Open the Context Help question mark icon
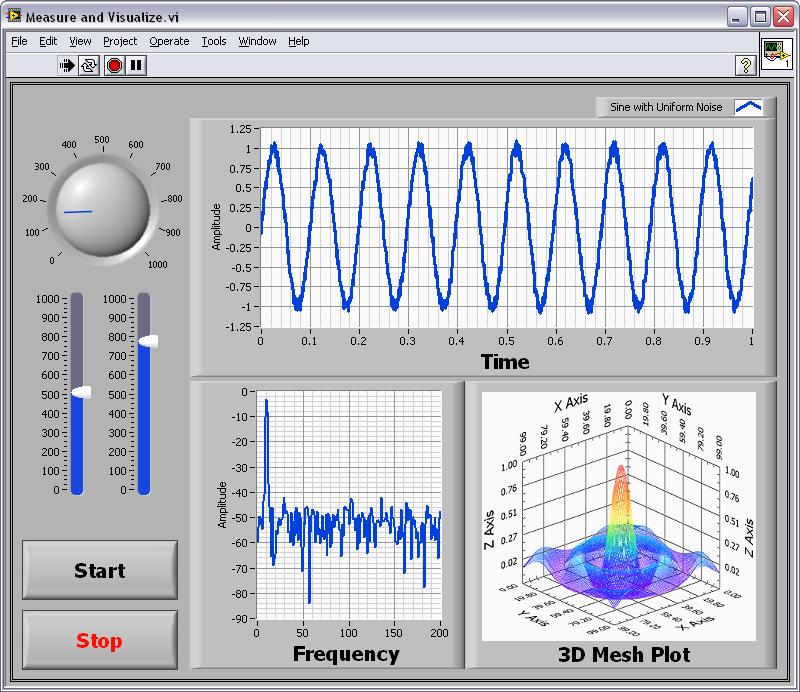800x692 pixels. 744,65
